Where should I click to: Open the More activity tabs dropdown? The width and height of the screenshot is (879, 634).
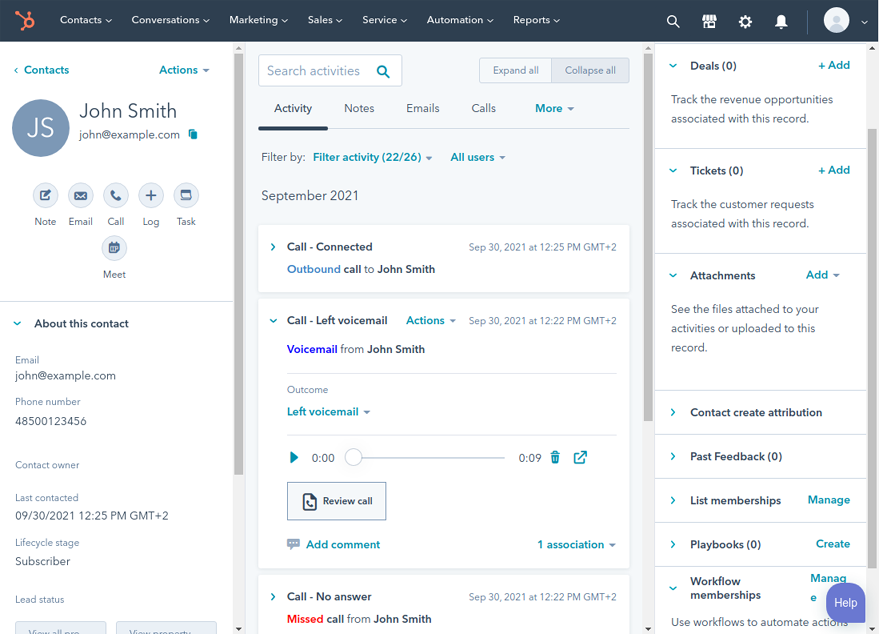pyautogui.click(x=554, y=108)
